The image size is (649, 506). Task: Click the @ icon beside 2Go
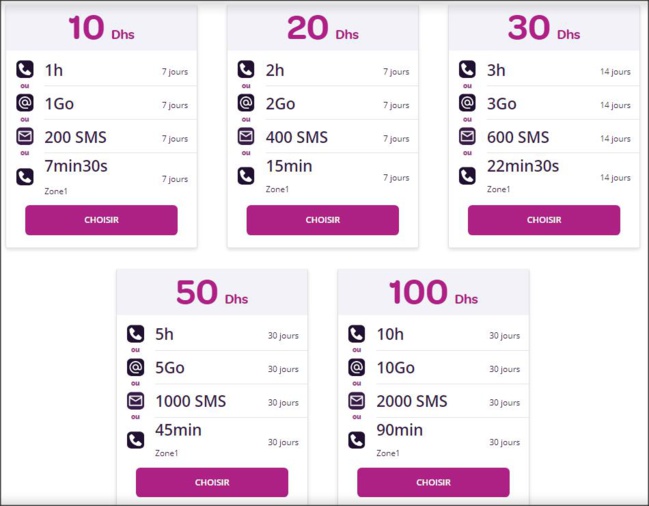(246, 103)
